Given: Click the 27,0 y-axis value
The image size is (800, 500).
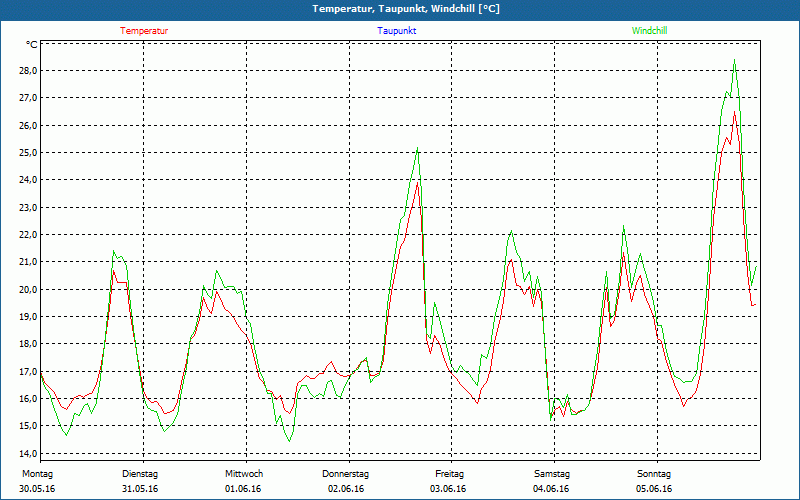Looking at the screenshot, I should 29,97.
